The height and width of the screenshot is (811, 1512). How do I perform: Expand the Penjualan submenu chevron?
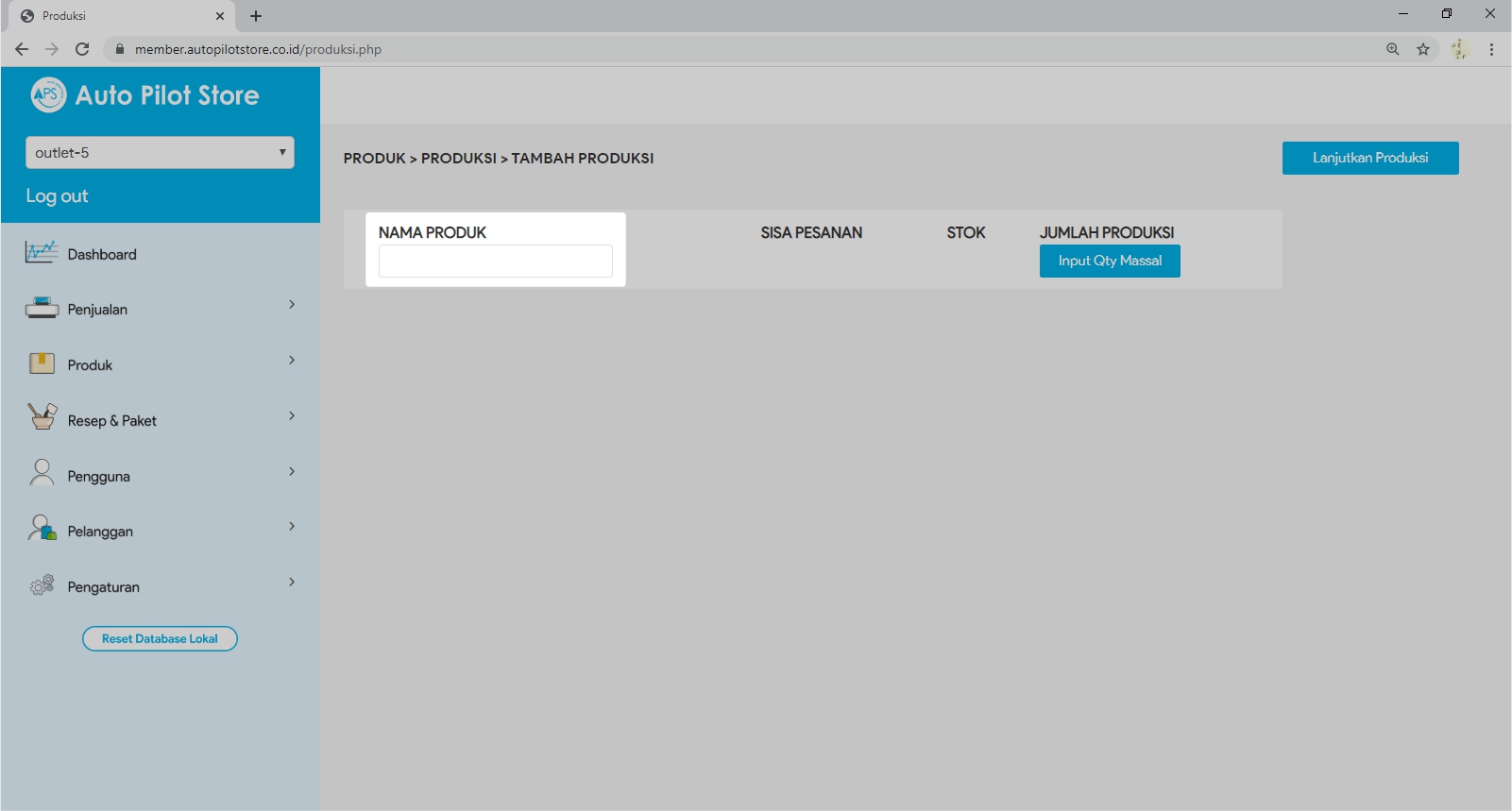coord(292,304)
